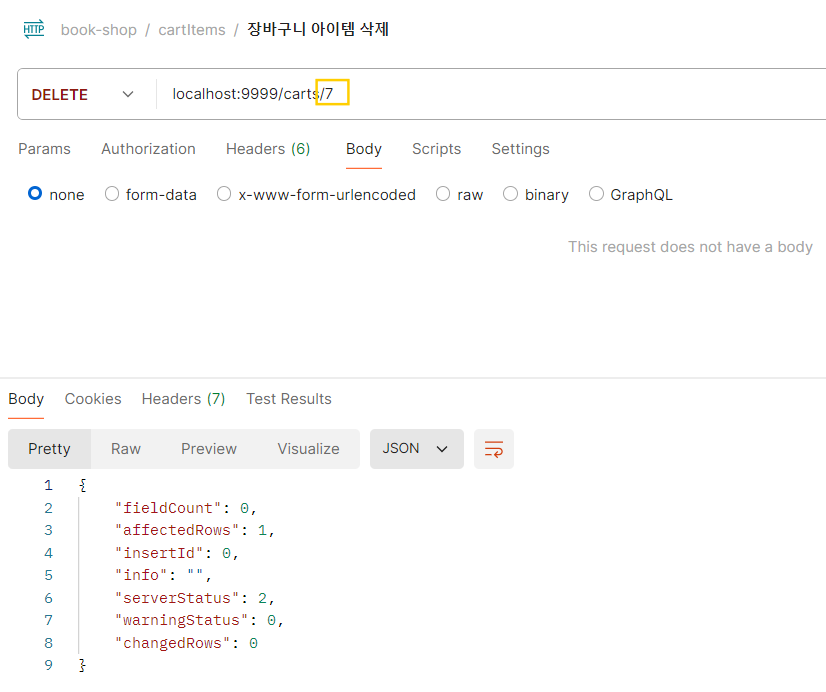Open the Authorization tab

[149, 149]
